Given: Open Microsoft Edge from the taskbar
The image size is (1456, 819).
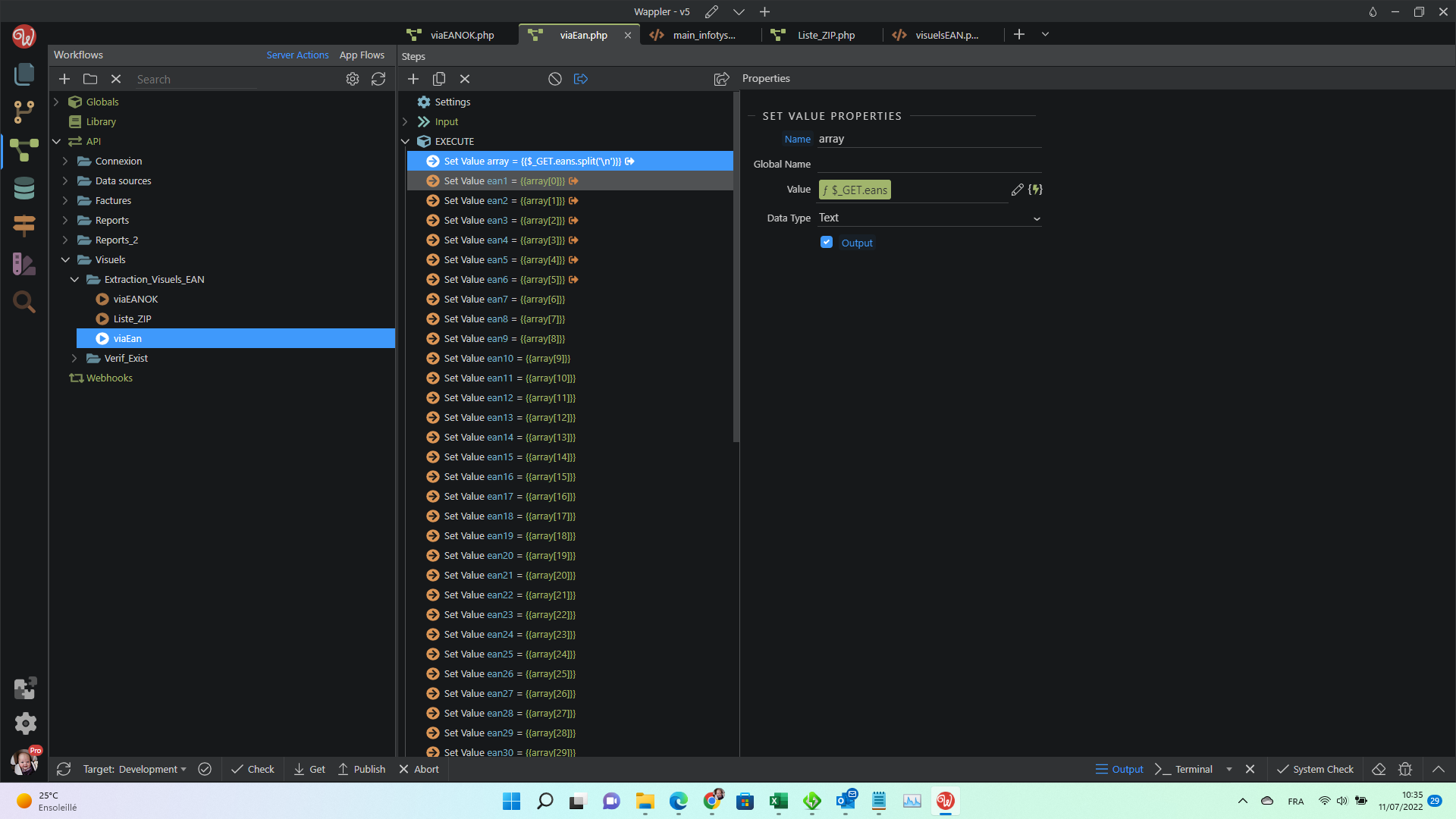Looking at the screenshot, I should click(x=679, y=801).
